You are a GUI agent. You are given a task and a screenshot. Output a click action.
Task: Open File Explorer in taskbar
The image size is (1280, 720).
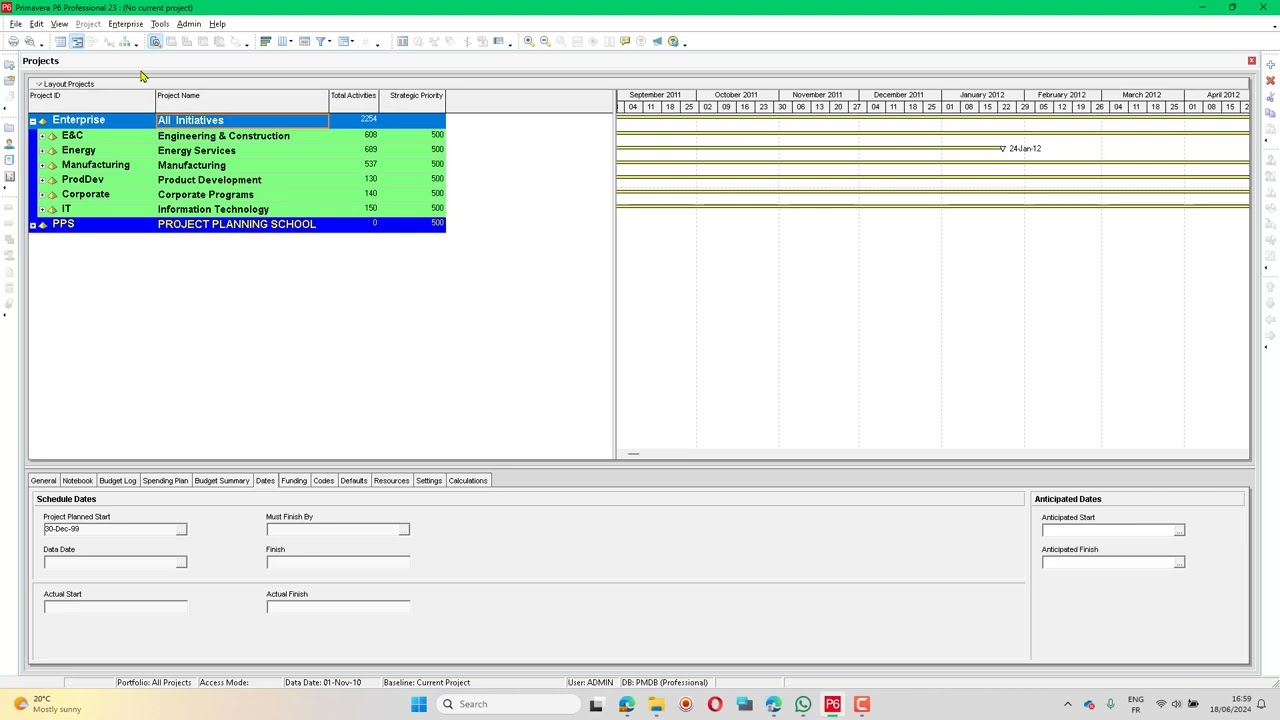click(x=656, y=704)
